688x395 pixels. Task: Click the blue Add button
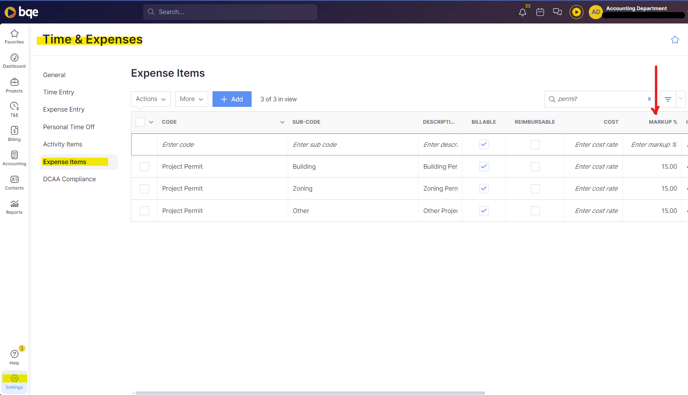click(x=232, y=99)
